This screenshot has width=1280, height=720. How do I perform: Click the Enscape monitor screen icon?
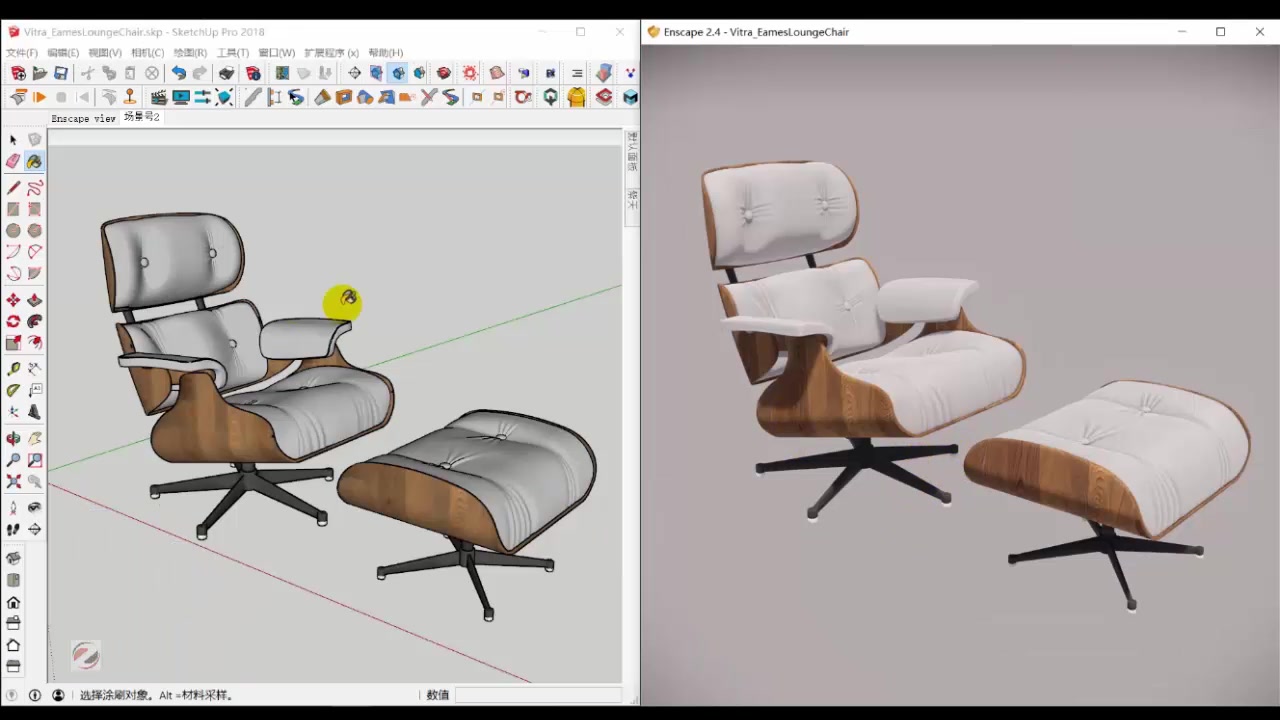(181, 97)
